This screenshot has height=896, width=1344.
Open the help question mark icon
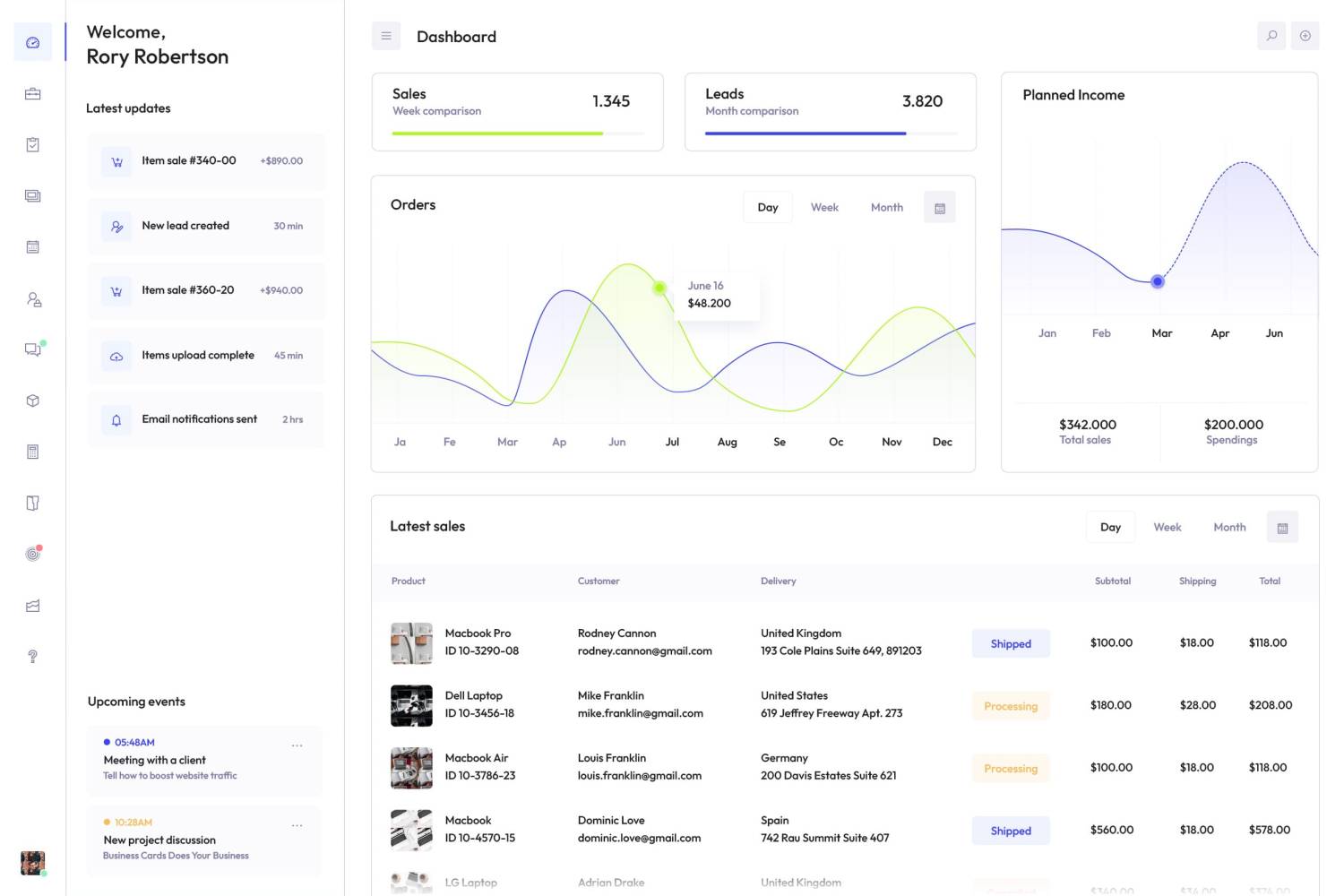[33, 657]
